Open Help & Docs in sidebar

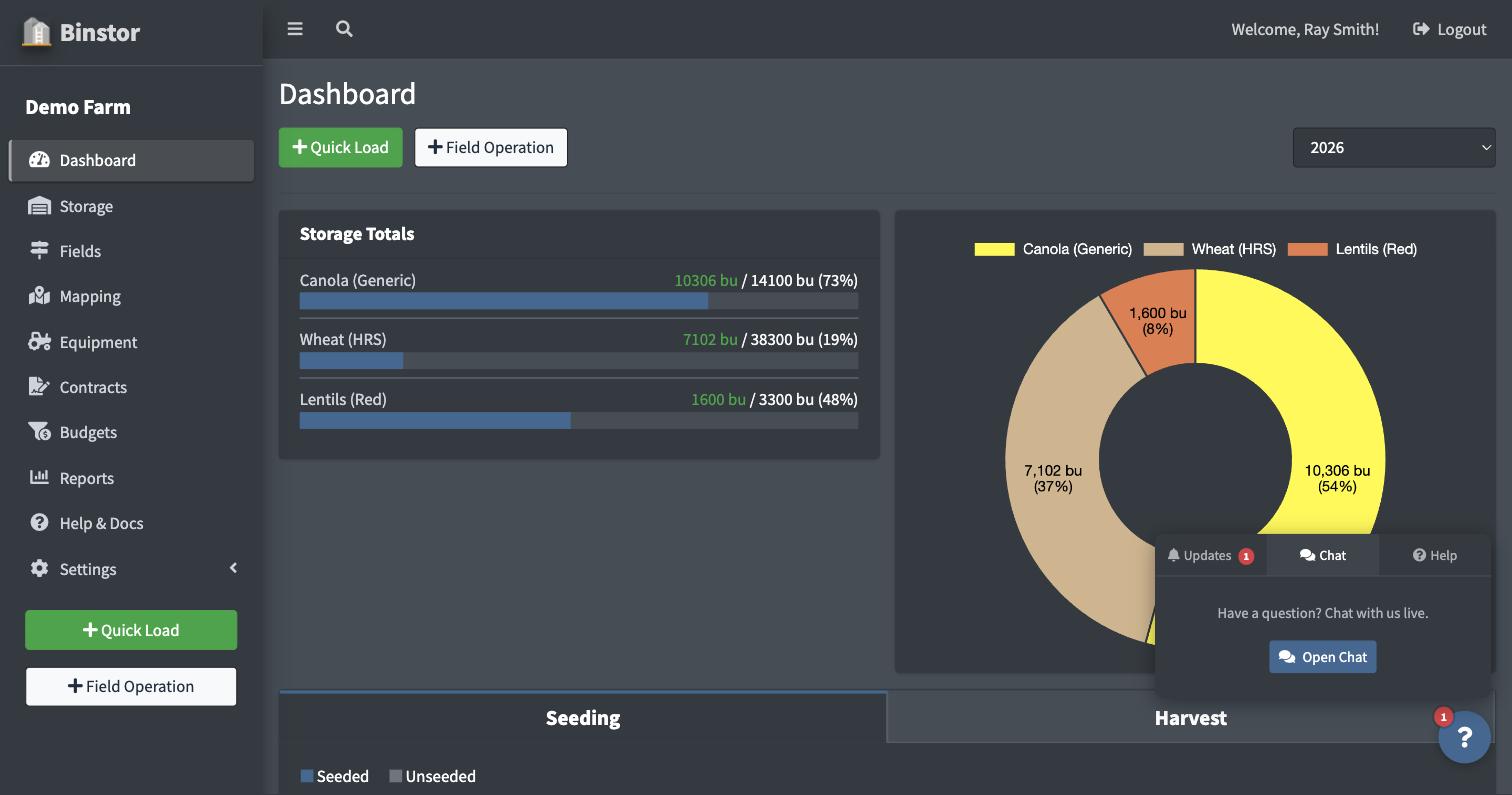(131, 523)
